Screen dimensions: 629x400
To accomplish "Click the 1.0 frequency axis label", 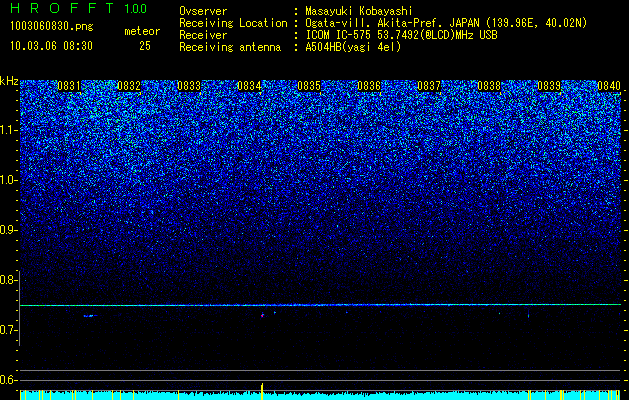I will (9, 180).
